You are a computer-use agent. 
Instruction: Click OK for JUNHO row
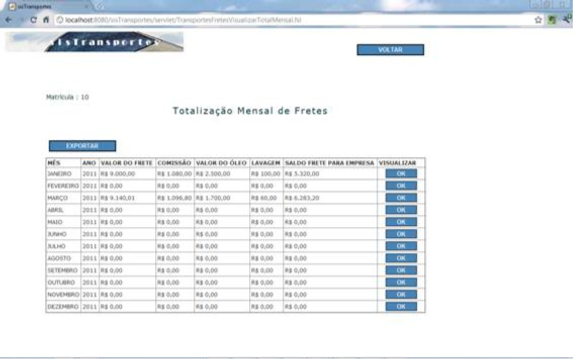tap(401, 234)
